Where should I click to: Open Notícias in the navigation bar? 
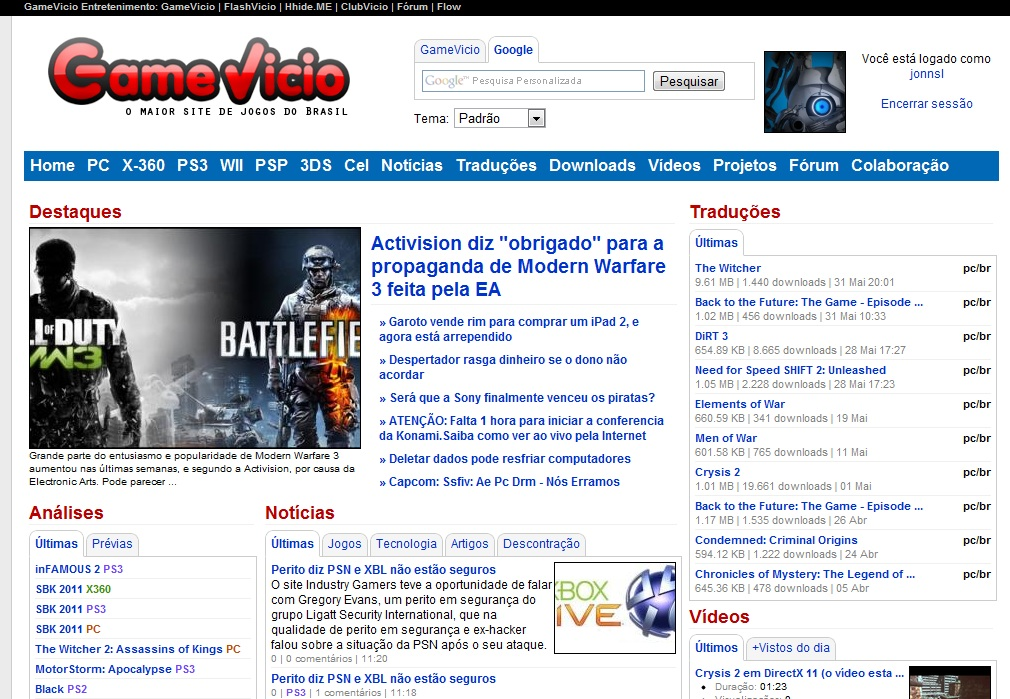click(x=412, y=166)
